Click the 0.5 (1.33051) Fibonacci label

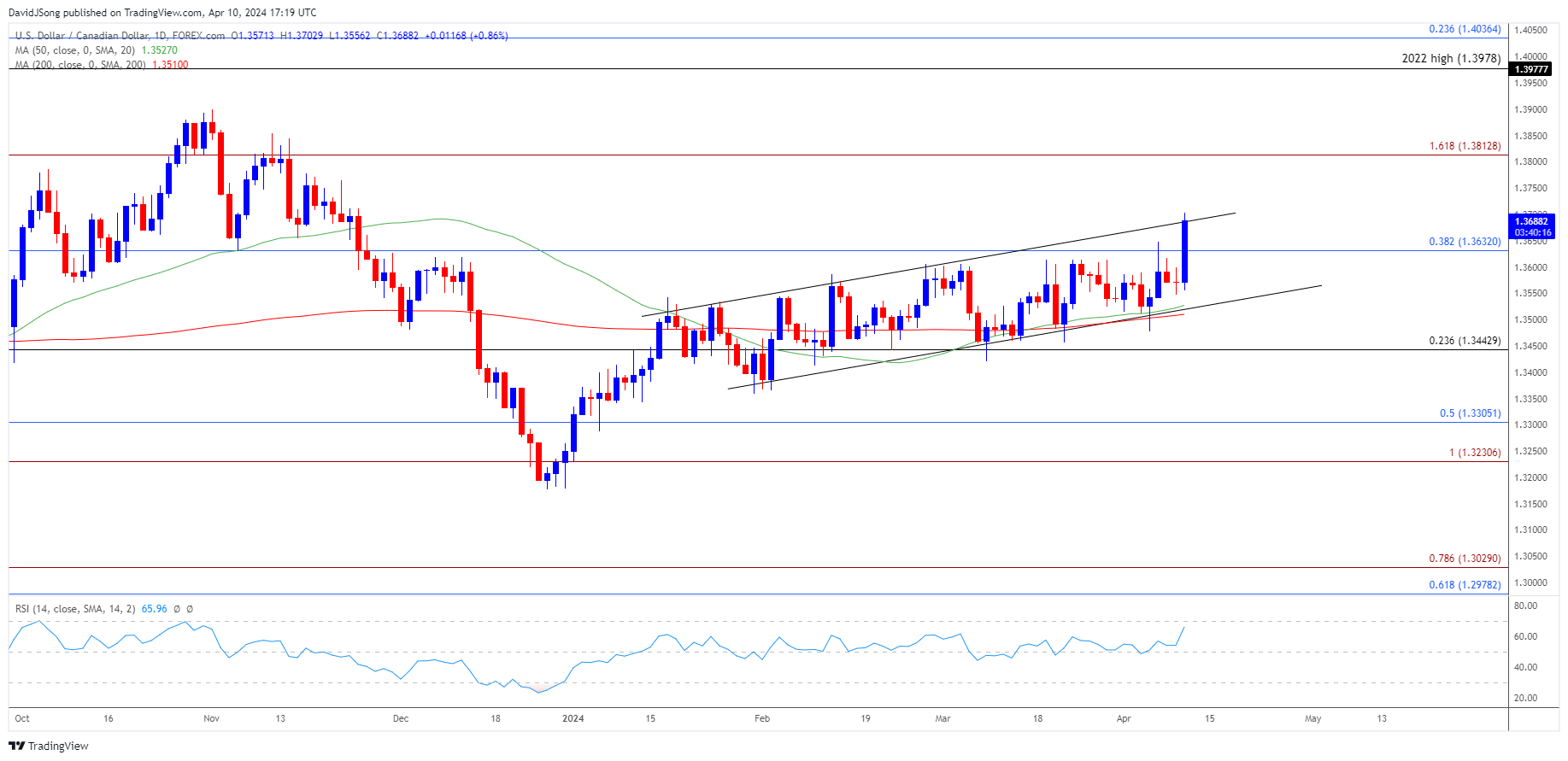click(x=1470, y=413)
